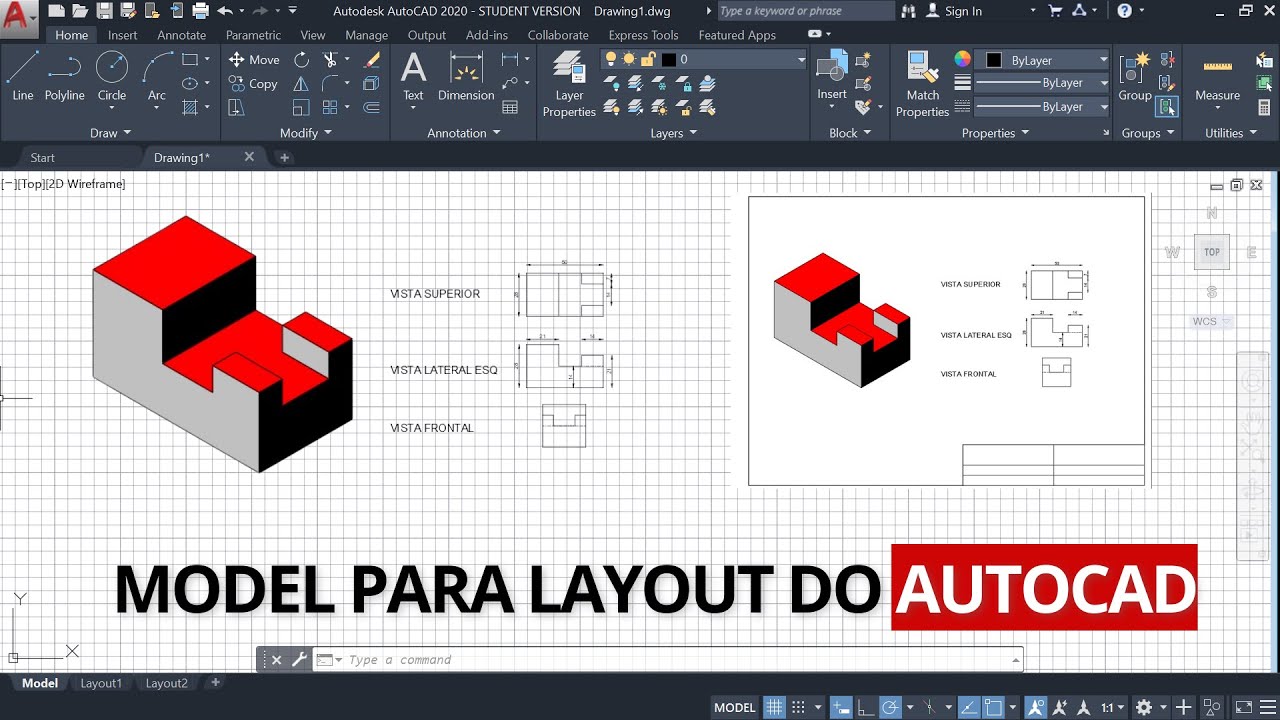Click the Save icon in quick access toolbar
Viewport: 1280px width, 720px height.
(x=104, y=11)
